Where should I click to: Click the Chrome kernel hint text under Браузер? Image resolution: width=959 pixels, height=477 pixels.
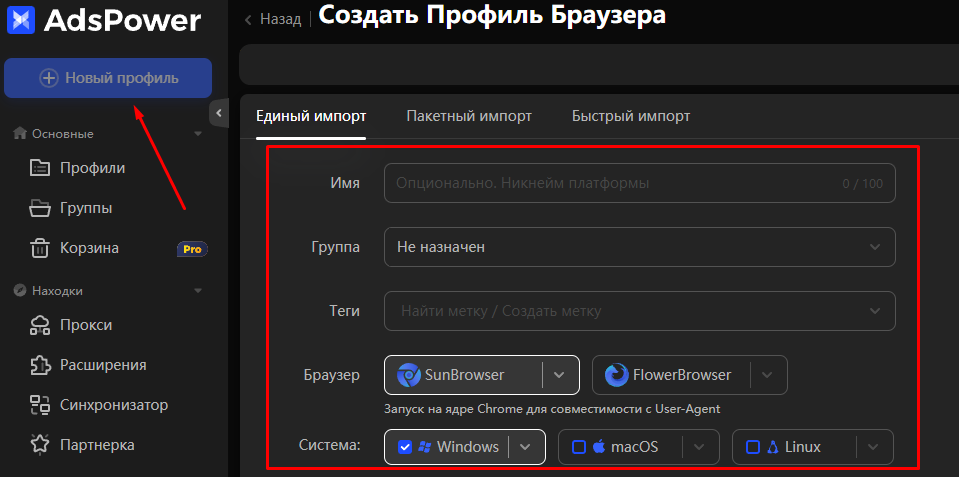click(552, 409)
